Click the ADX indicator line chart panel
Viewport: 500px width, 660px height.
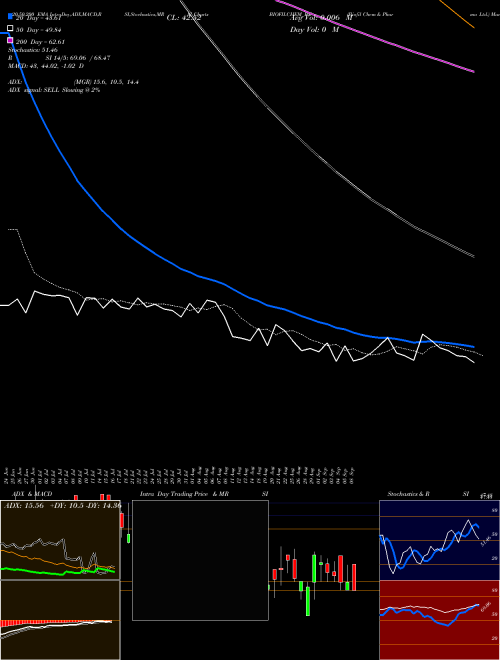point(60,540)
